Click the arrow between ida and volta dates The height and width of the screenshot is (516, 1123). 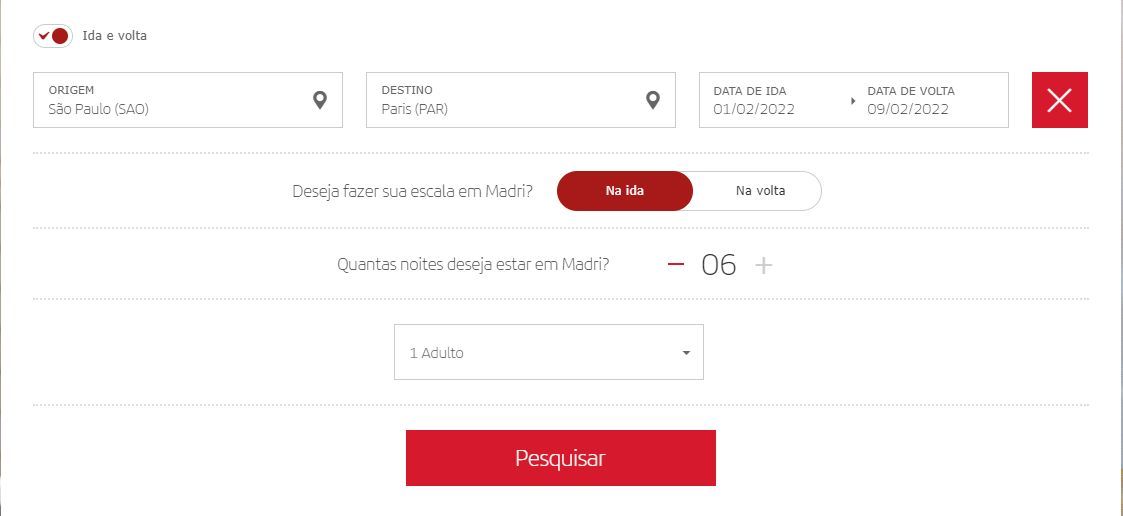[853, 101]
